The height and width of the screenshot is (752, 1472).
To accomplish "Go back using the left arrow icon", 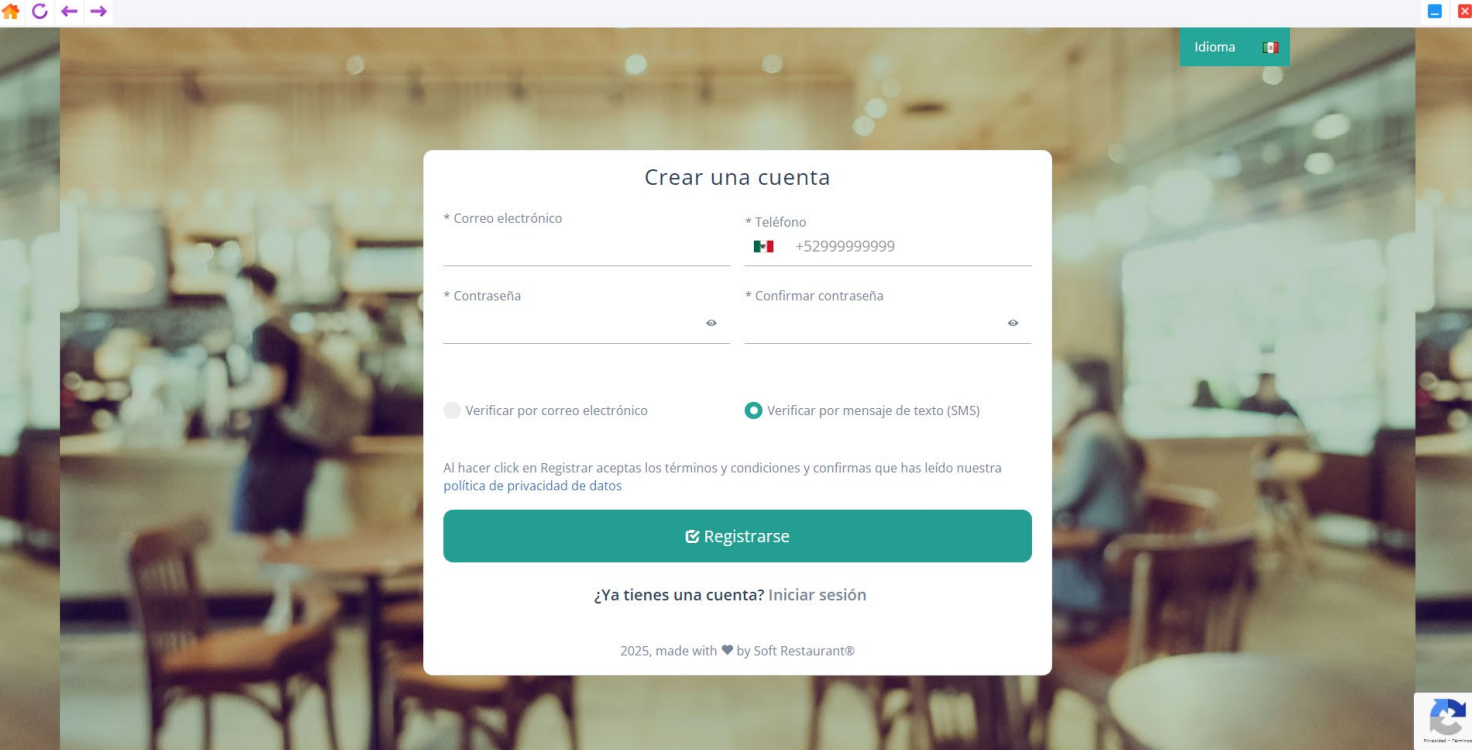I will click(69, 12).
